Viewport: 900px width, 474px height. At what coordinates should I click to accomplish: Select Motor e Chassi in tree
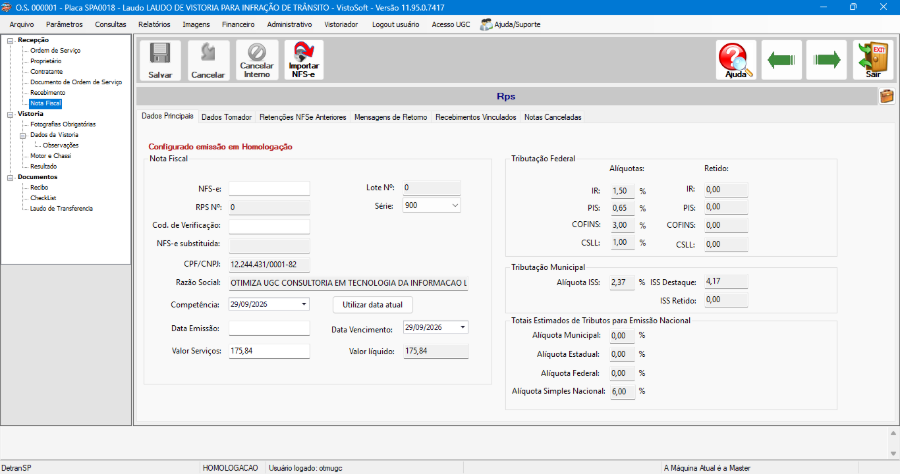(51, 156)
